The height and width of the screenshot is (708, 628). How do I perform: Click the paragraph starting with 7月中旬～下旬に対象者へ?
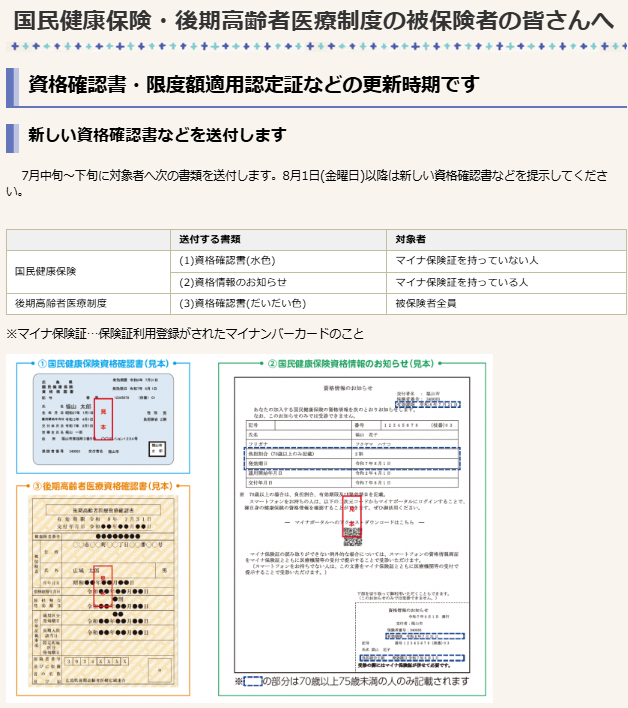[x=307, y=183]
